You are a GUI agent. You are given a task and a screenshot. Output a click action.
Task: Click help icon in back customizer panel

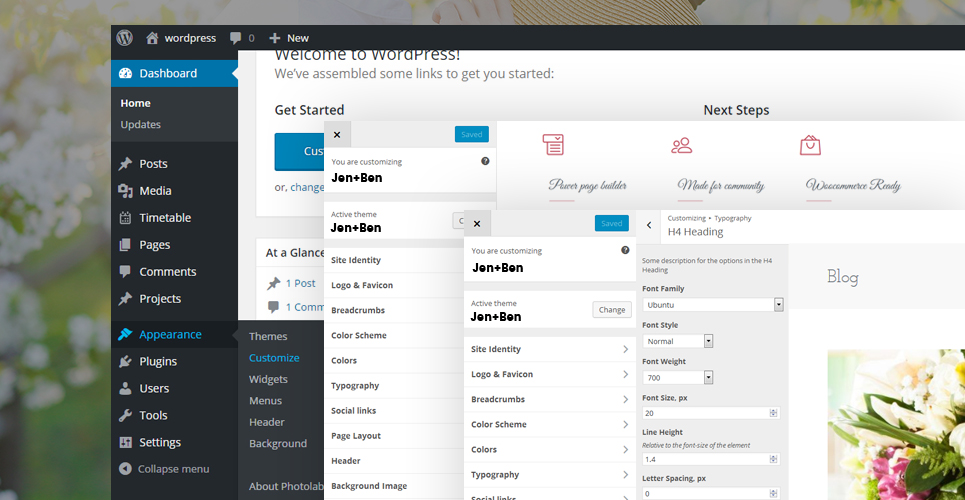[x=485, y=161]
